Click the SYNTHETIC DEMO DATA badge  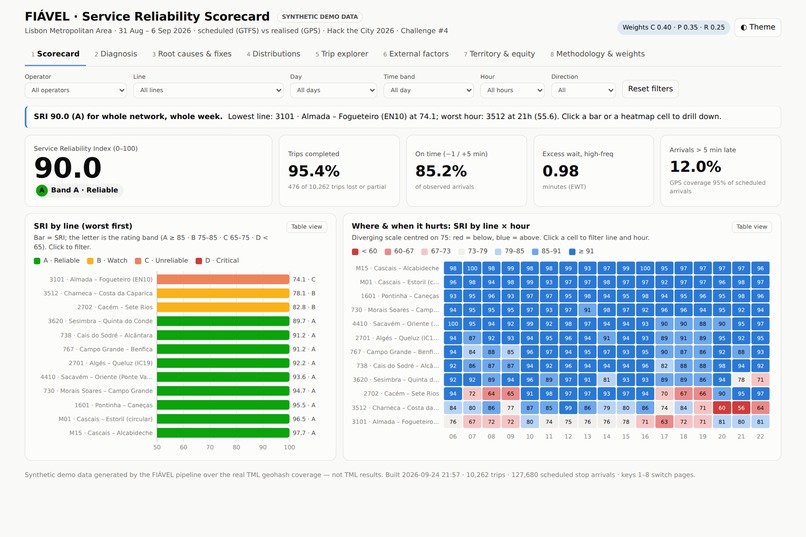[x=320, y=17]
